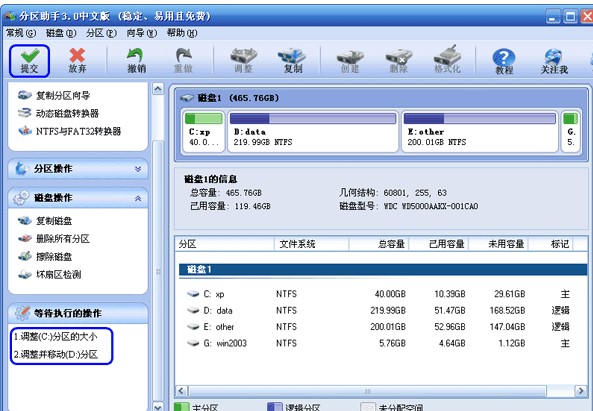Choose 删除所有分区 (Delete All Partitions)
593x411 pixels.
pos(53,239)
